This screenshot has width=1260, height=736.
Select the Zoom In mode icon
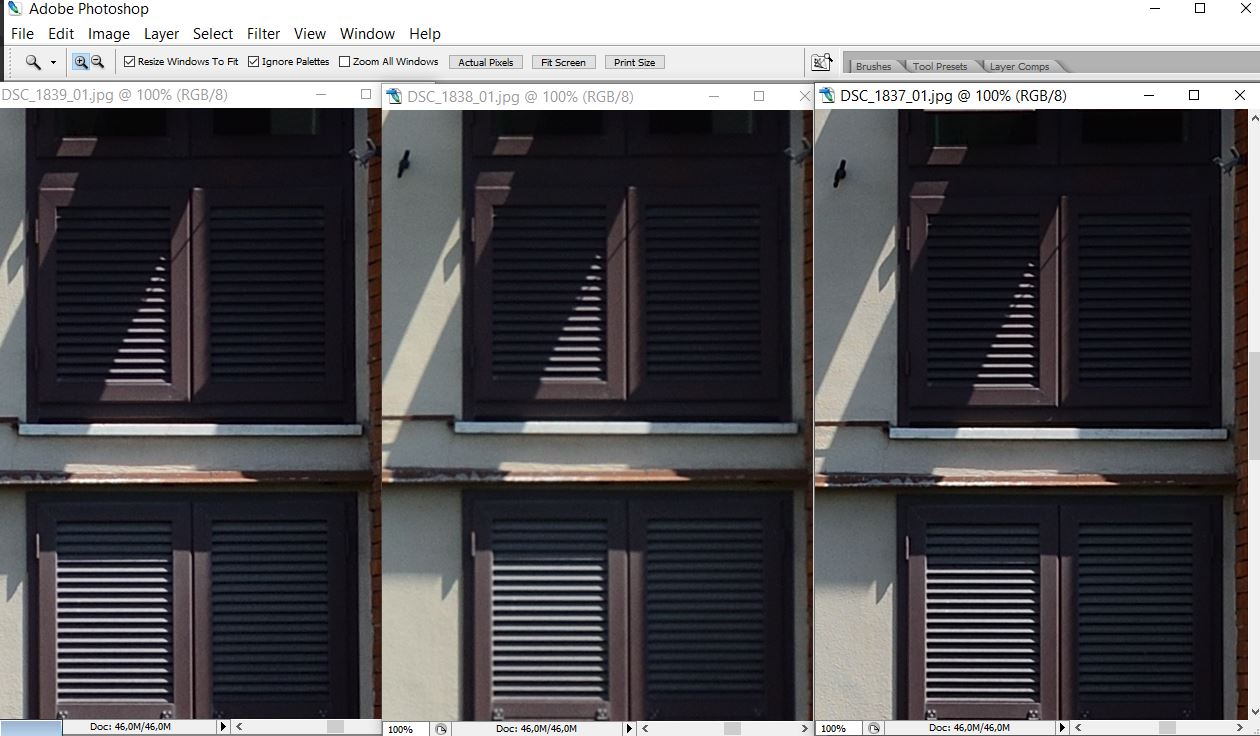coord(81,62)
